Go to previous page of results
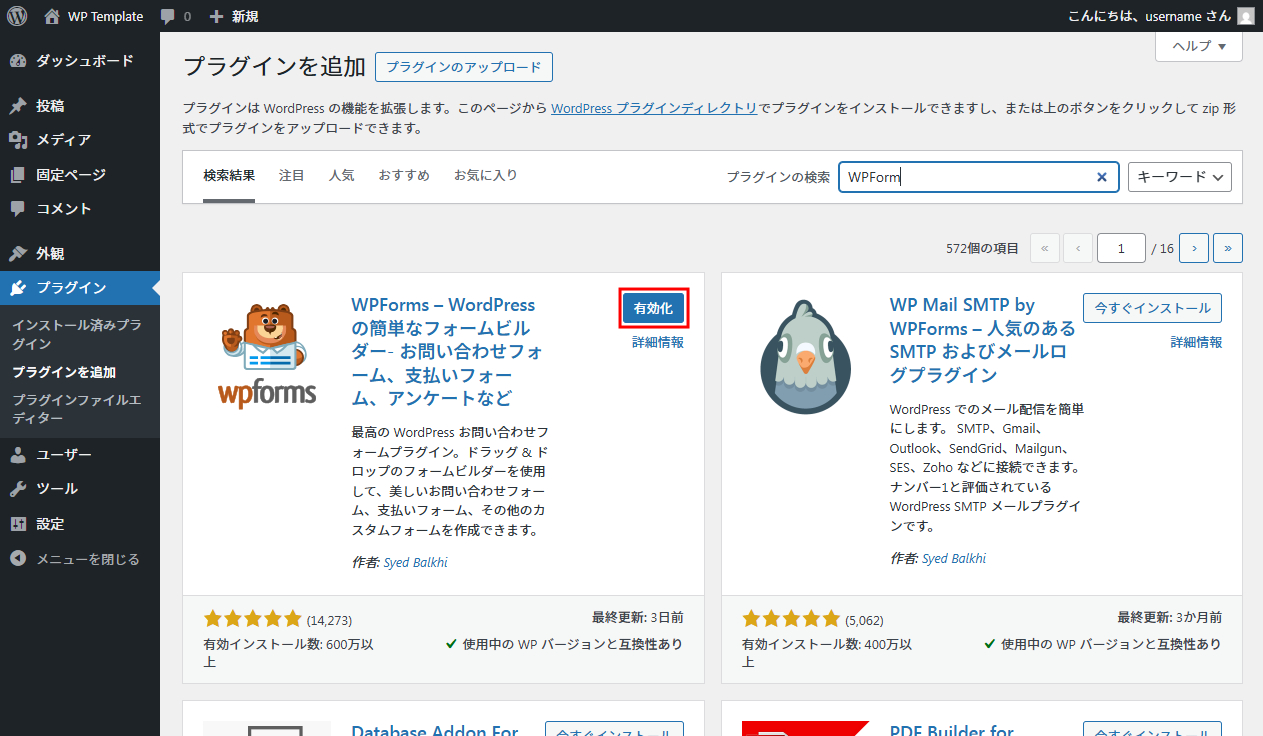Screen dimensions: 1263x736 1078,248
